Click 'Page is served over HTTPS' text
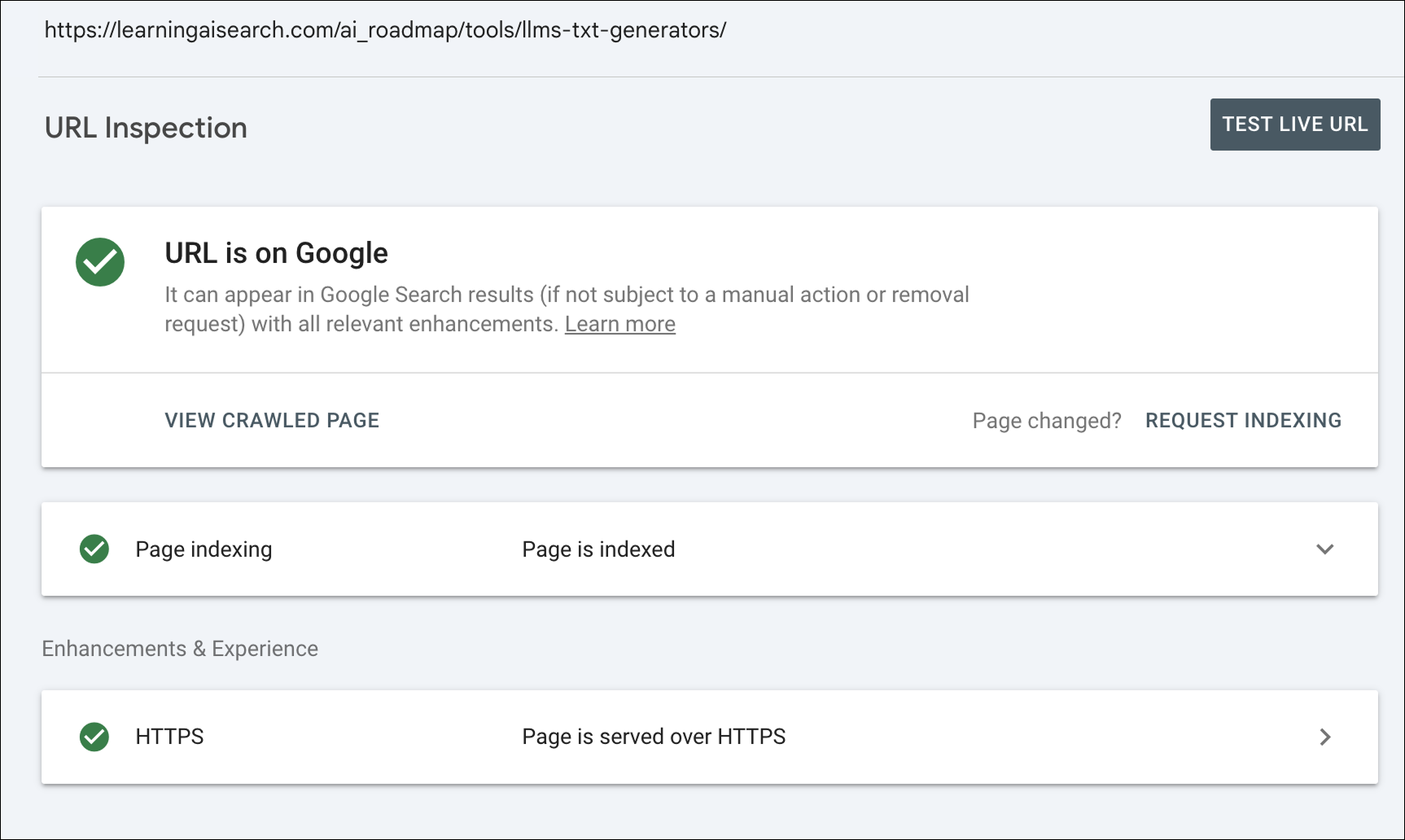This screenshot has height=840, width=1405. [x=654, y=737]
